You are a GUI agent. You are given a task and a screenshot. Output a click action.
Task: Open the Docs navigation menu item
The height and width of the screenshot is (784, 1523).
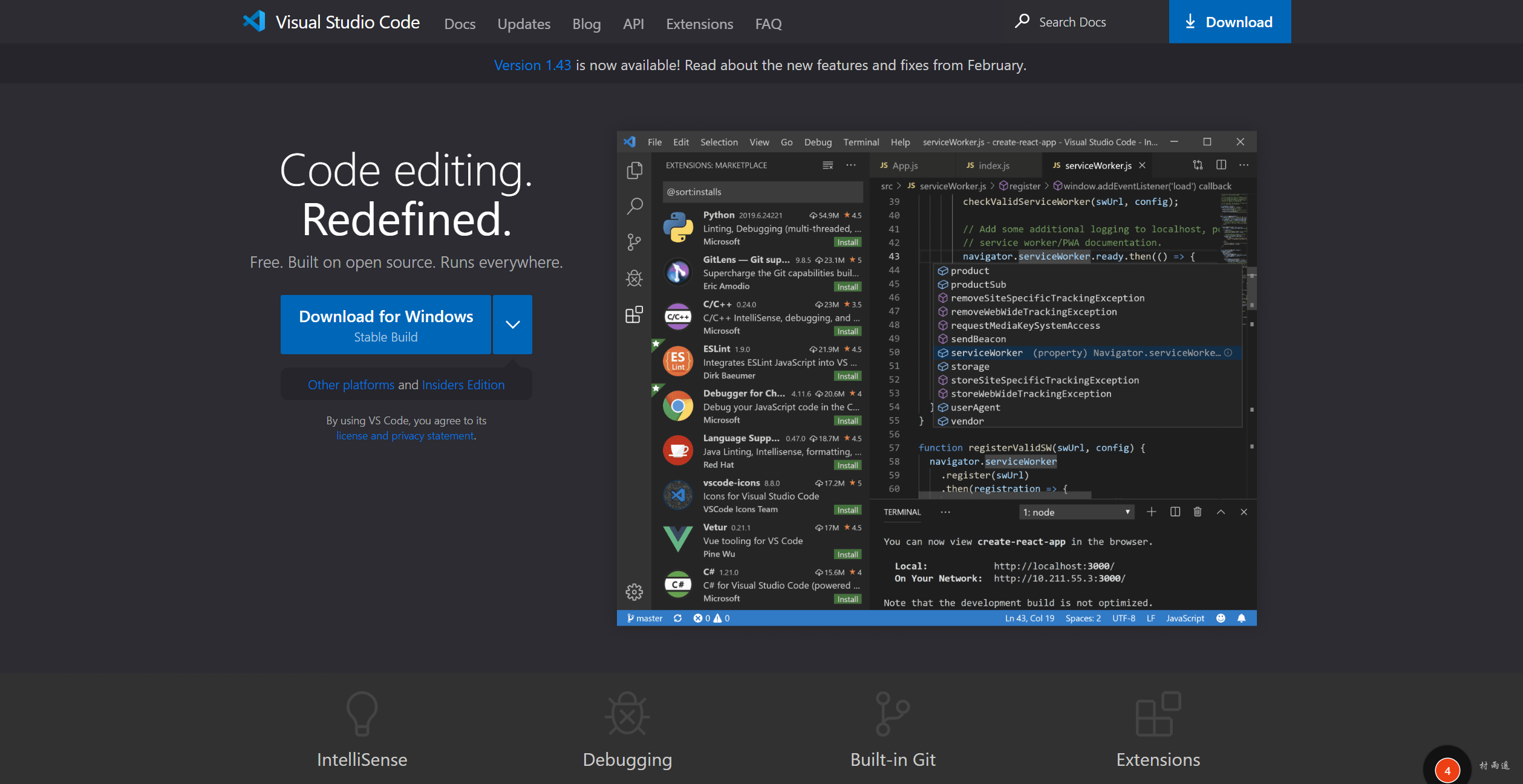pos(460,24)
